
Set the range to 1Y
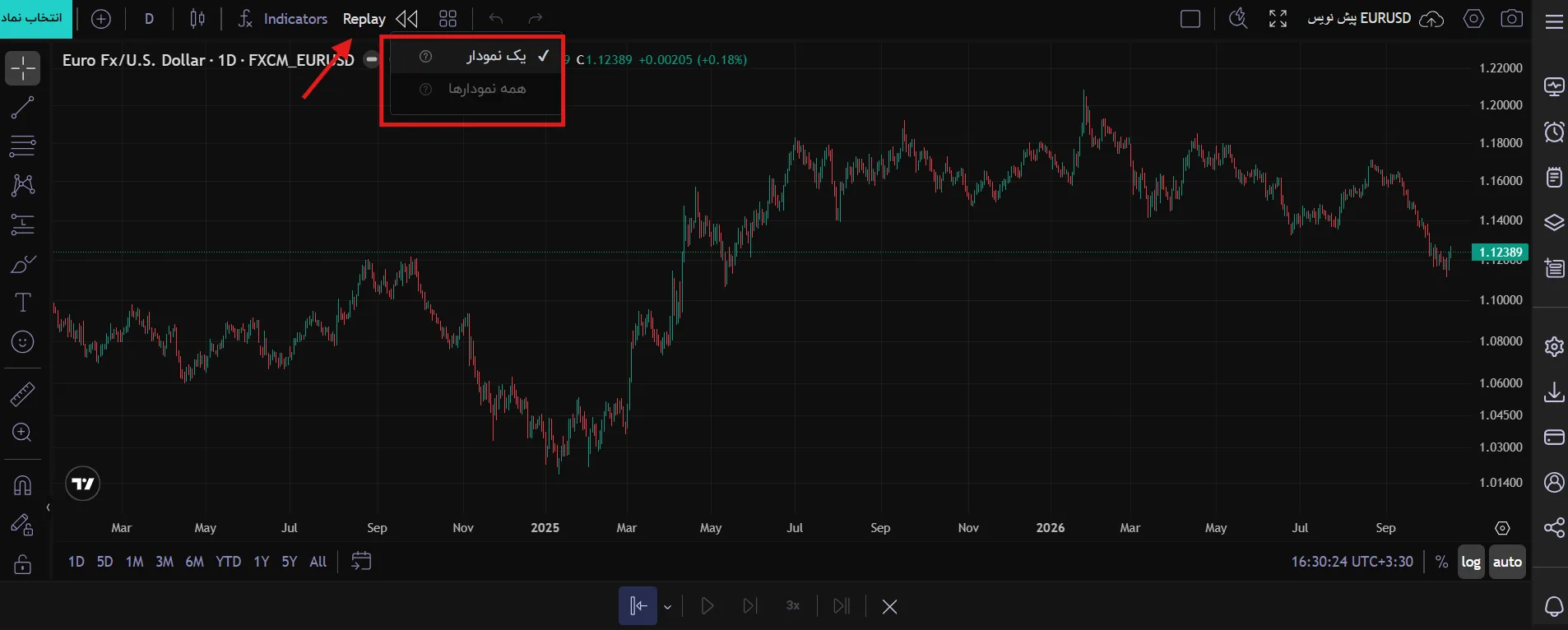262,562
